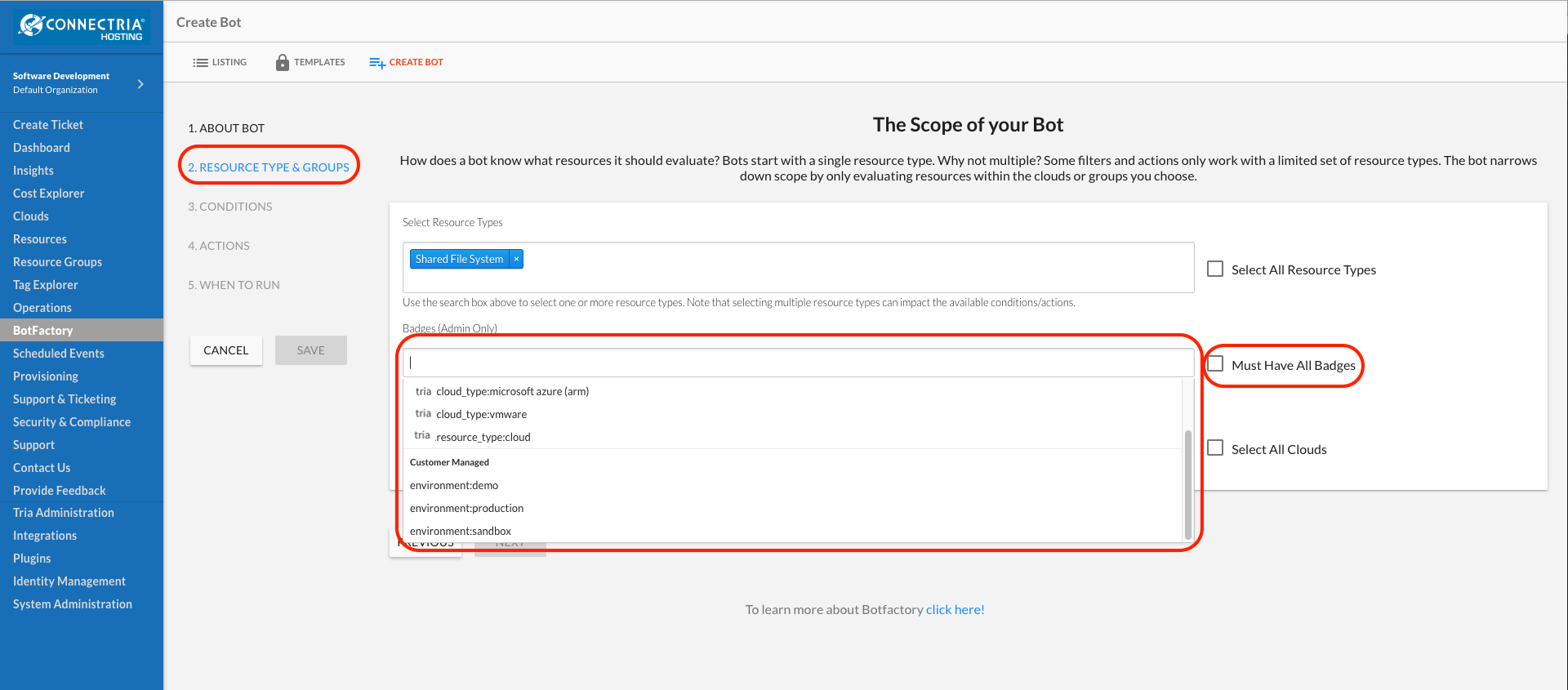Enable Select All Resource Types checkbox
The height and width of the screenshot is (690, 1568).
click(x=1215, y=269)
